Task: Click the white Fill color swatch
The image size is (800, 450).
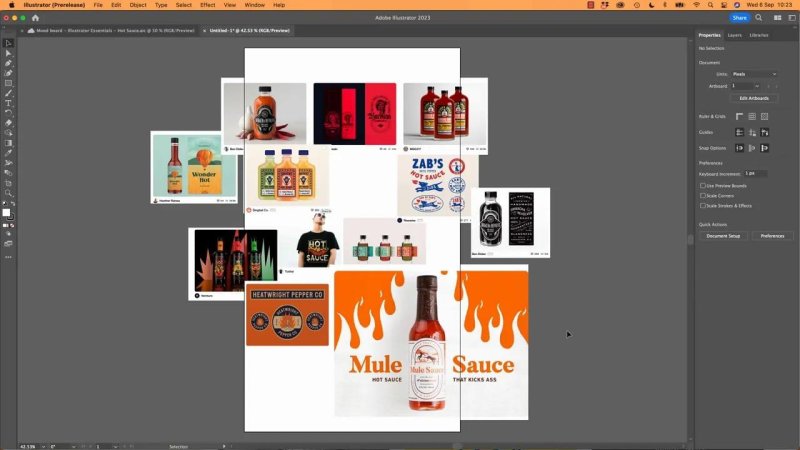Action: pyautogui.click(x=6, y=212)
